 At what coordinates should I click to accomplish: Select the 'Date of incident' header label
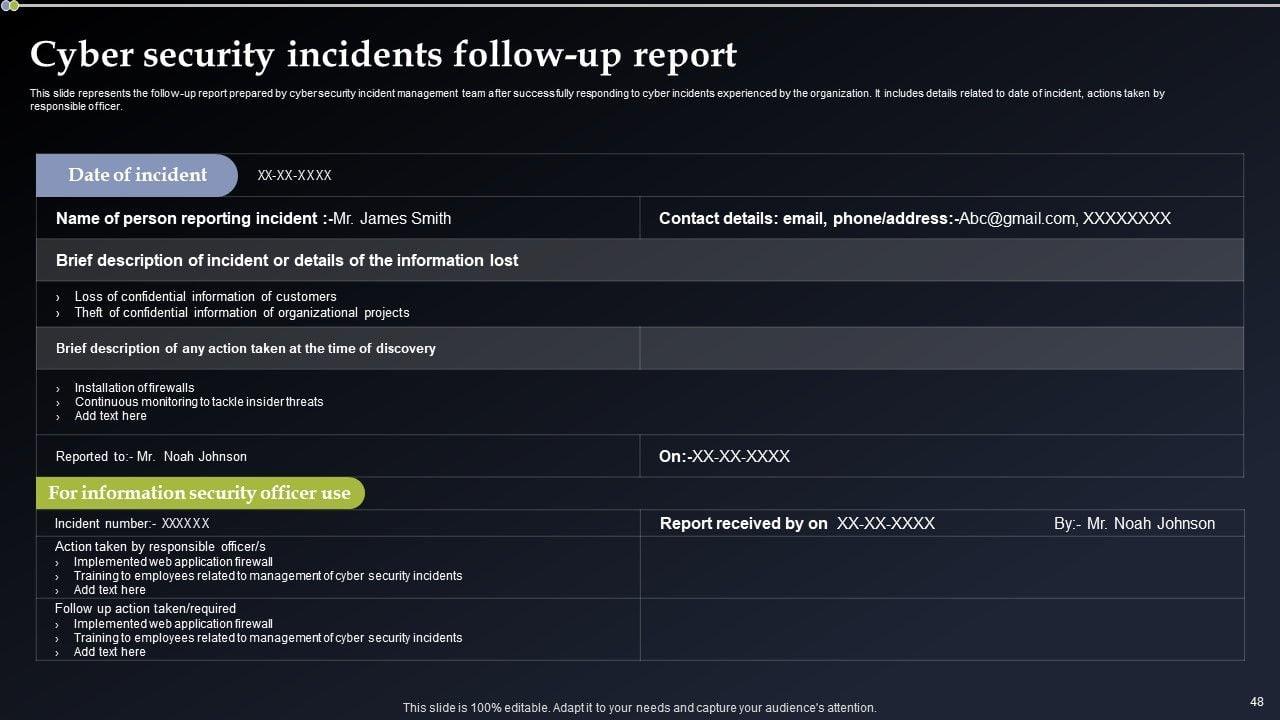coord(137,175)
